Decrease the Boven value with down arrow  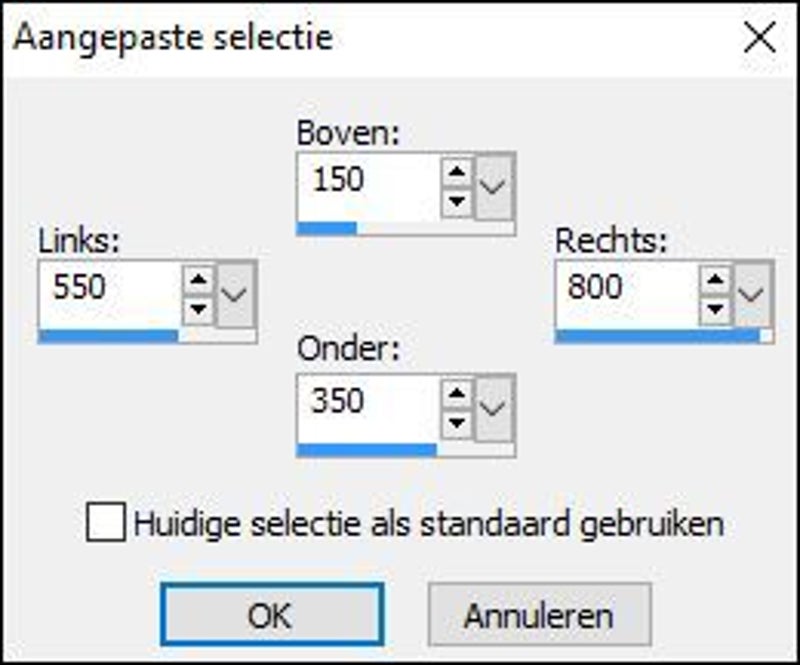click(457, 200)
